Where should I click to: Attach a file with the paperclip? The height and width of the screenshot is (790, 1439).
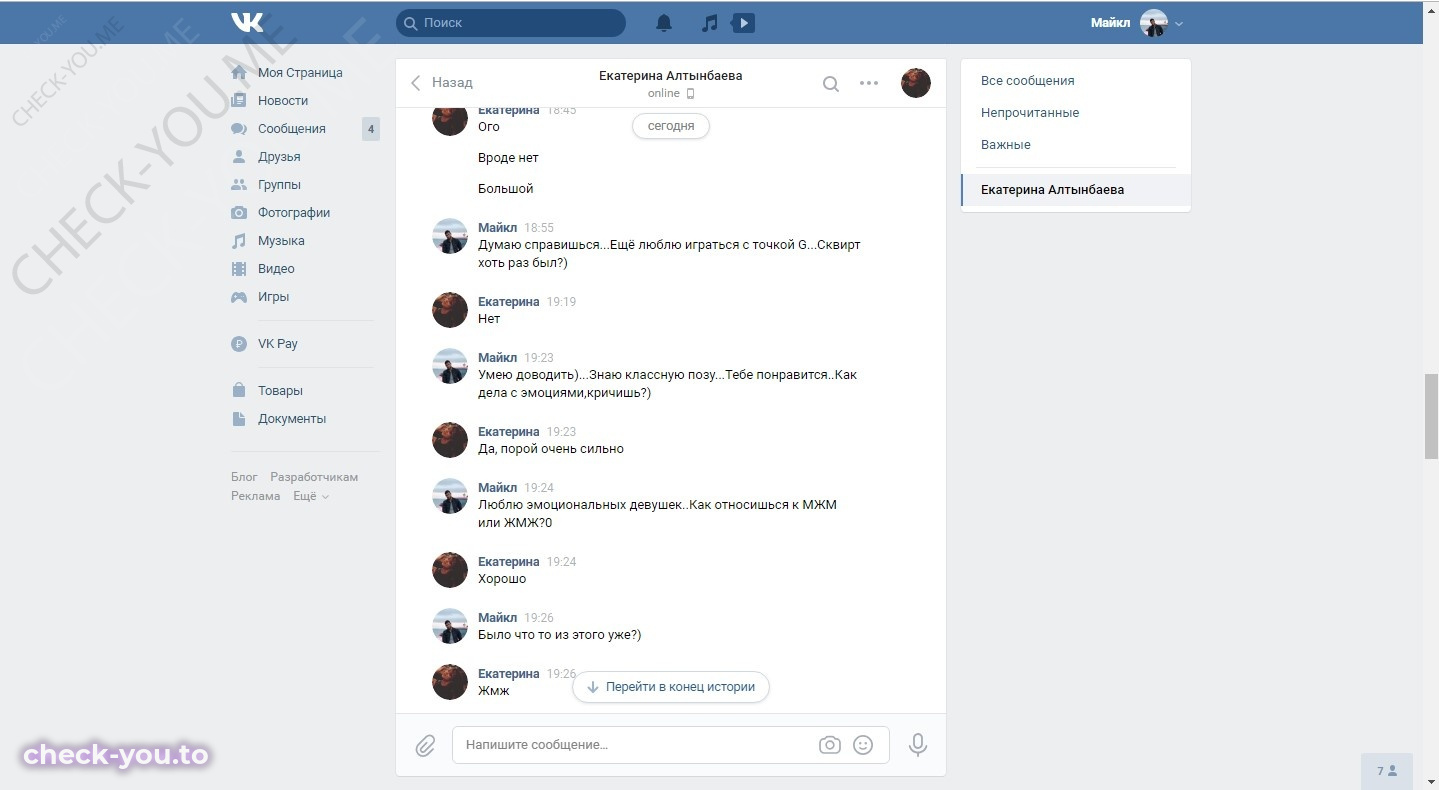[426, 745]
